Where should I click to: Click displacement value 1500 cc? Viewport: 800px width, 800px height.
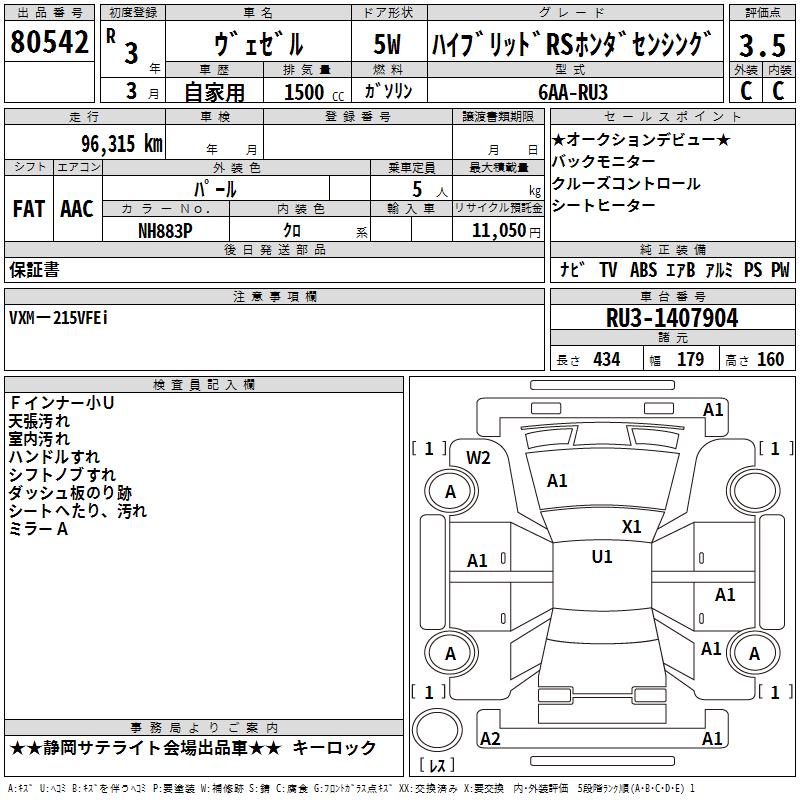pos(314,92)
